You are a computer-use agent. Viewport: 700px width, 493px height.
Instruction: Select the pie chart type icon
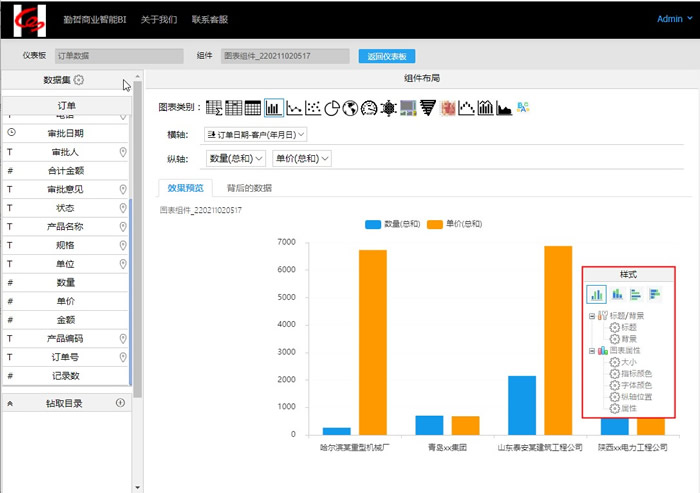click(331, 108)
